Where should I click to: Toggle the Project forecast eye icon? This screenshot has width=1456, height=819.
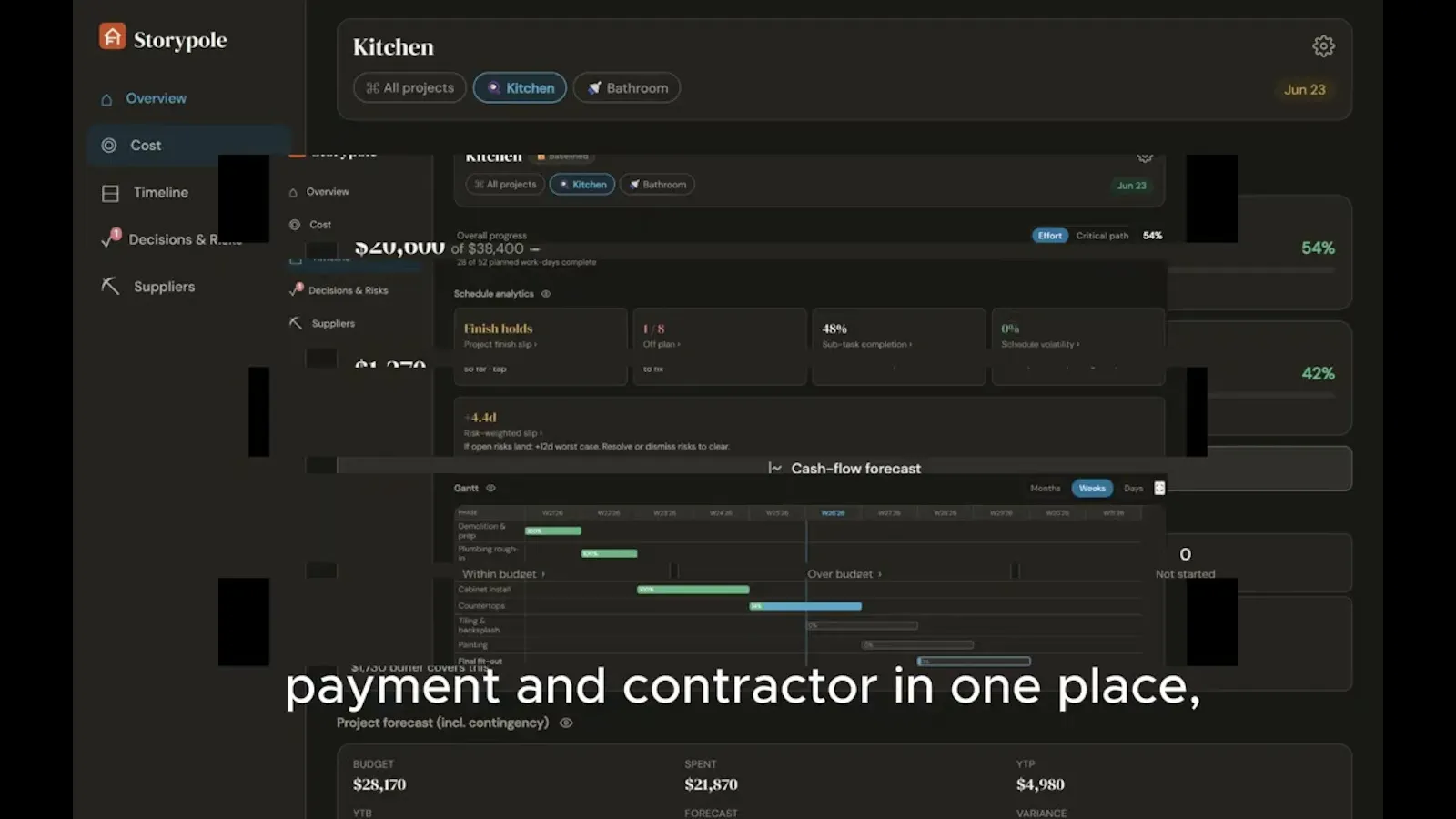coord(566,723)
